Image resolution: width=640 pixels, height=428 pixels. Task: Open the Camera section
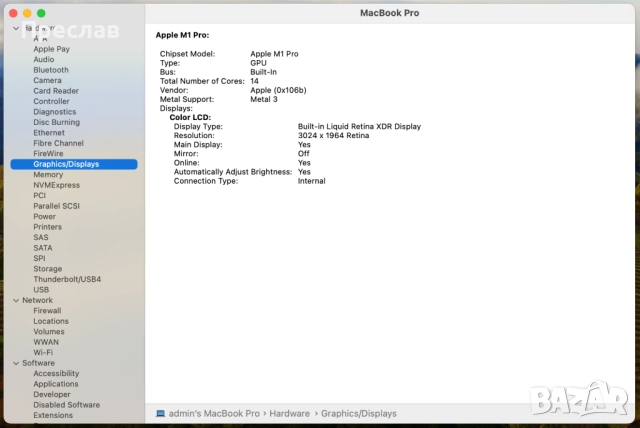point(47,80)
